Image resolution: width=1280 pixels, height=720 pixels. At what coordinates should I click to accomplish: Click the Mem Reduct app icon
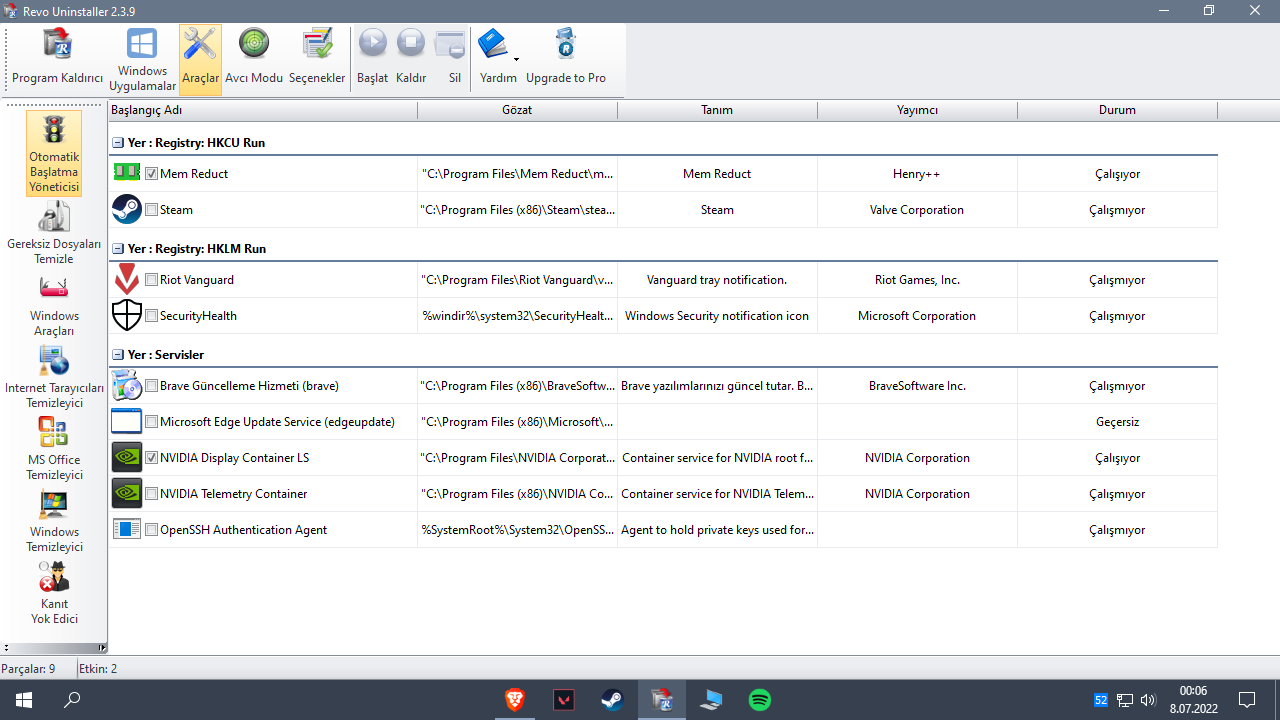tap(127, 173)
